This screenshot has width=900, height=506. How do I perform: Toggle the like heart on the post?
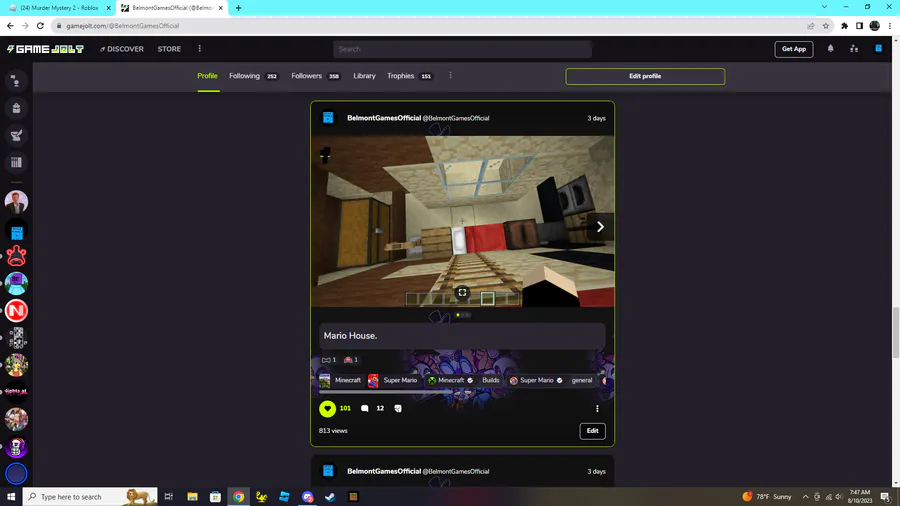(x=327, y=408)
